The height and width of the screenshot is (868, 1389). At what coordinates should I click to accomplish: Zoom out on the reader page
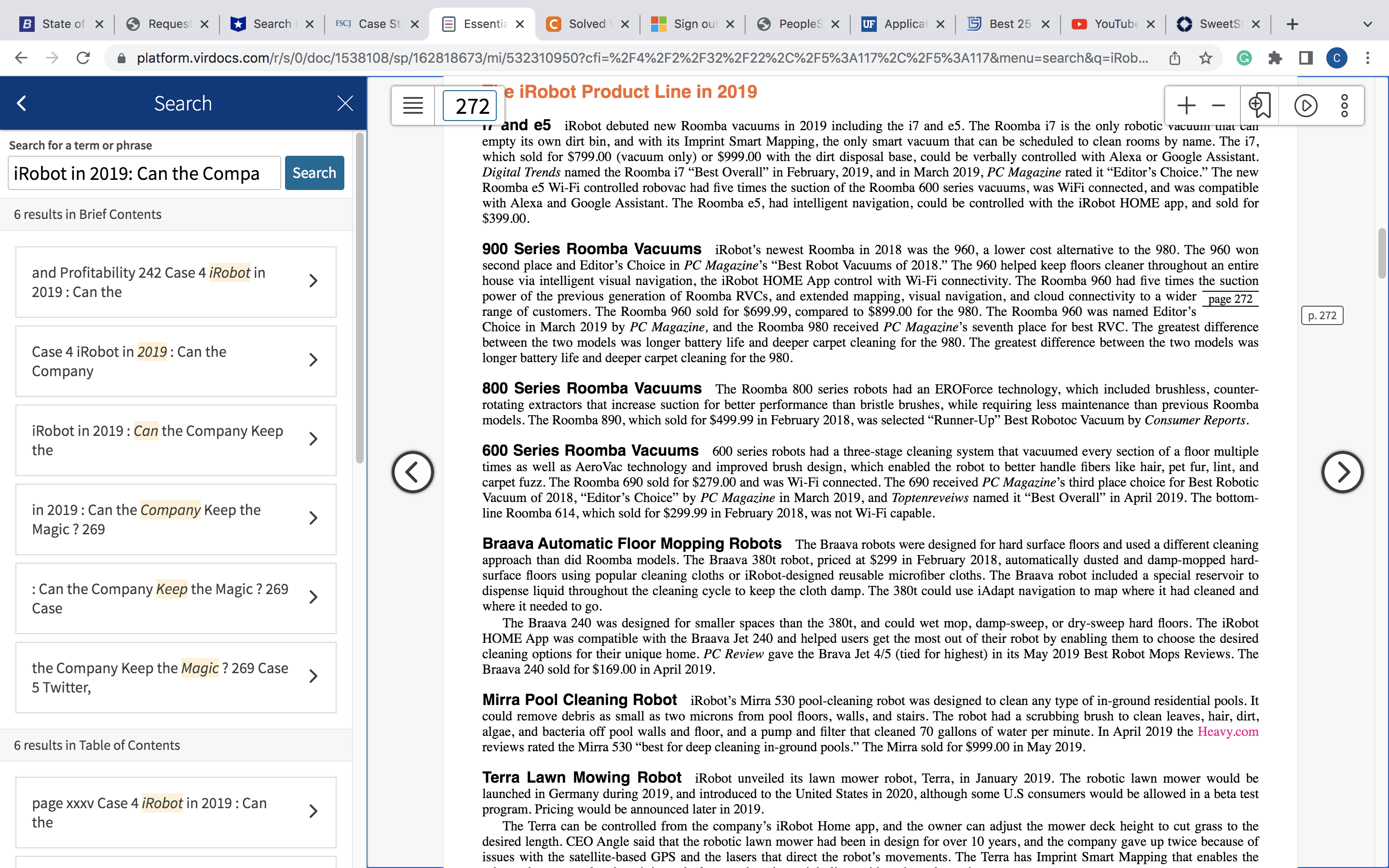coord(1219,106)
